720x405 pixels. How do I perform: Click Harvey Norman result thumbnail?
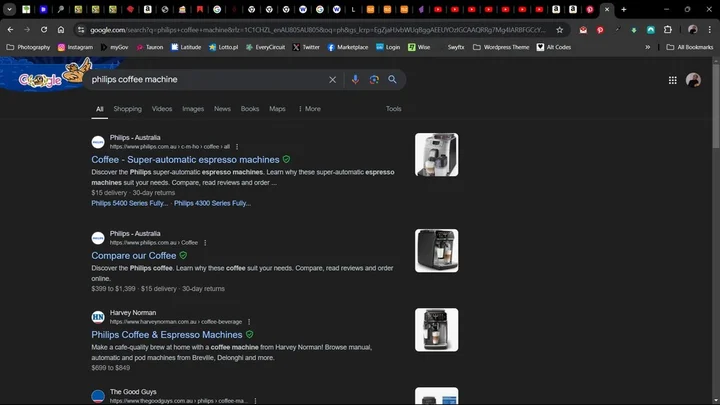tap(436, 330)
